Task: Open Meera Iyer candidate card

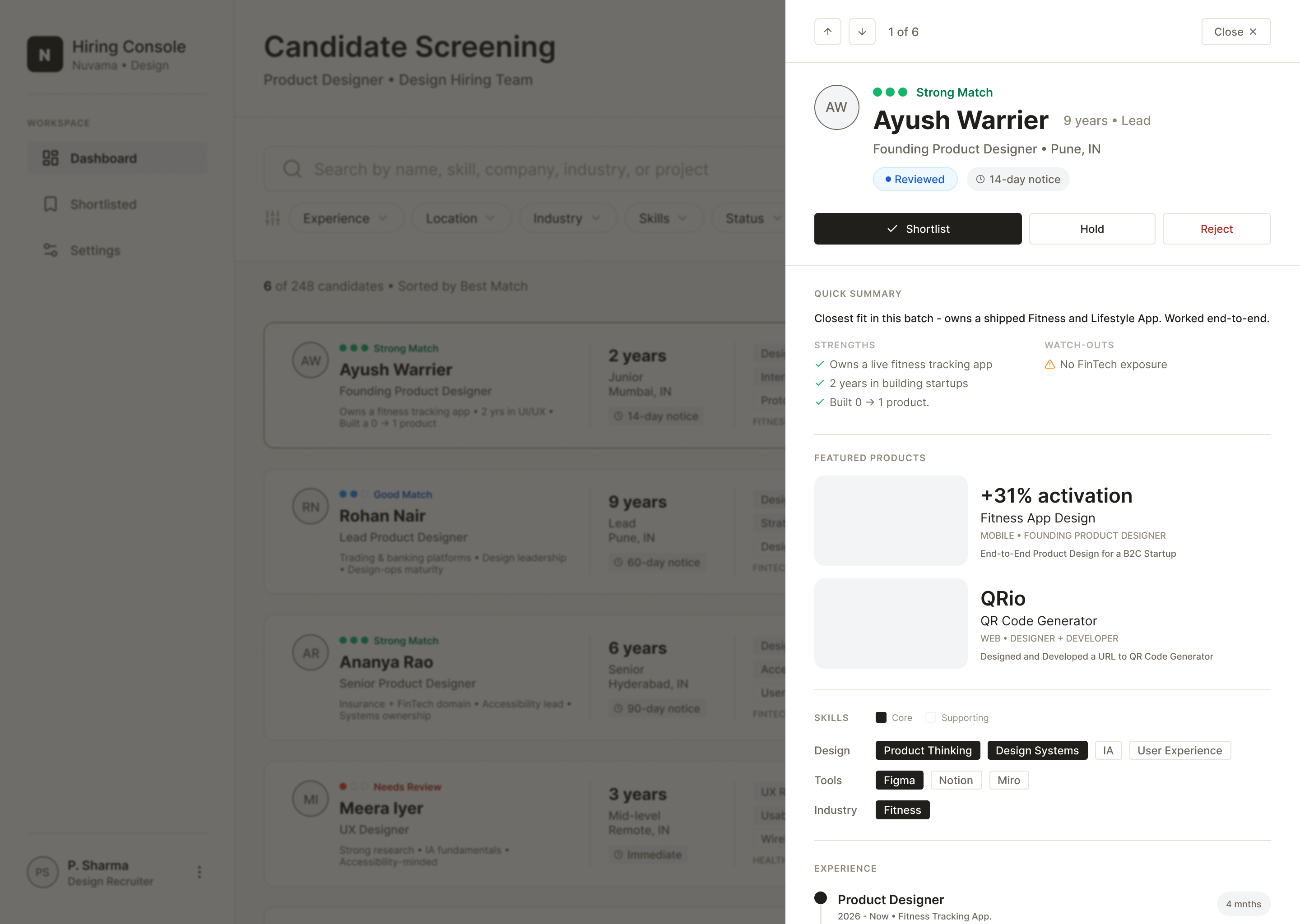Action: pyautogui.click(x=524, y=824)
